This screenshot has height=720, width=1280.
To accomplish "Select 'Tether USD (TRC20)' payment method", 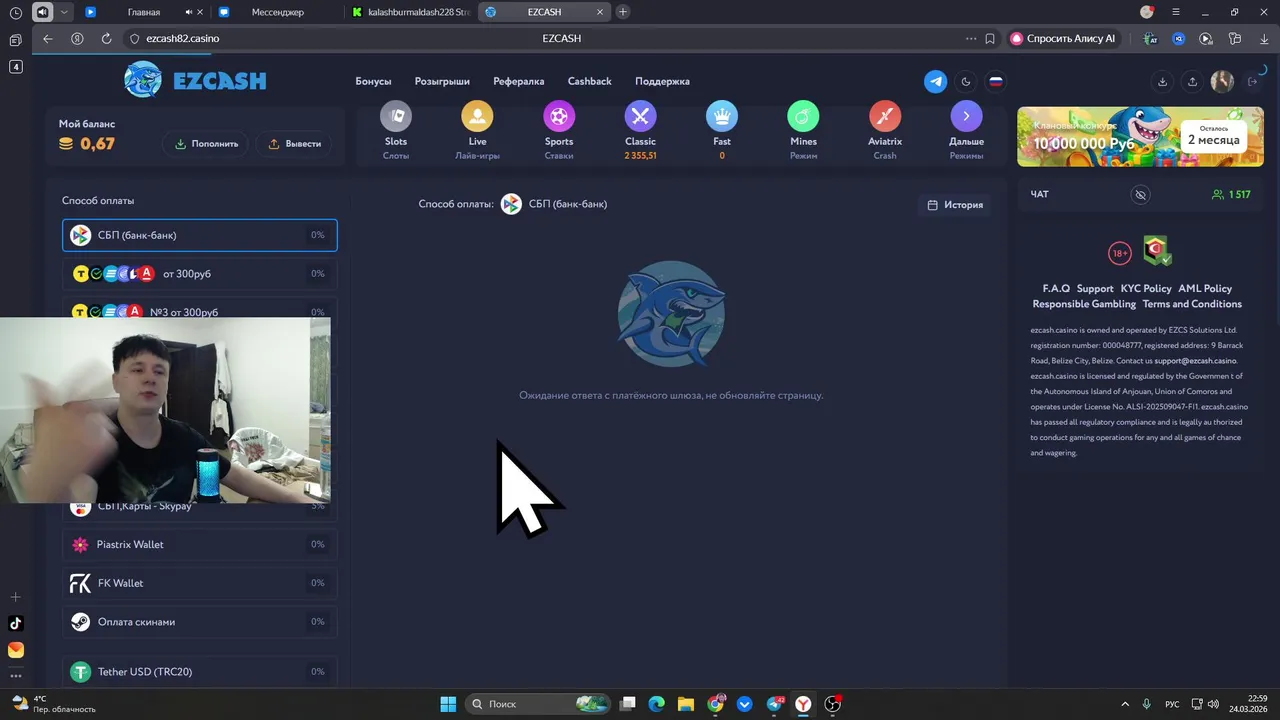I will tap(200, 672).
